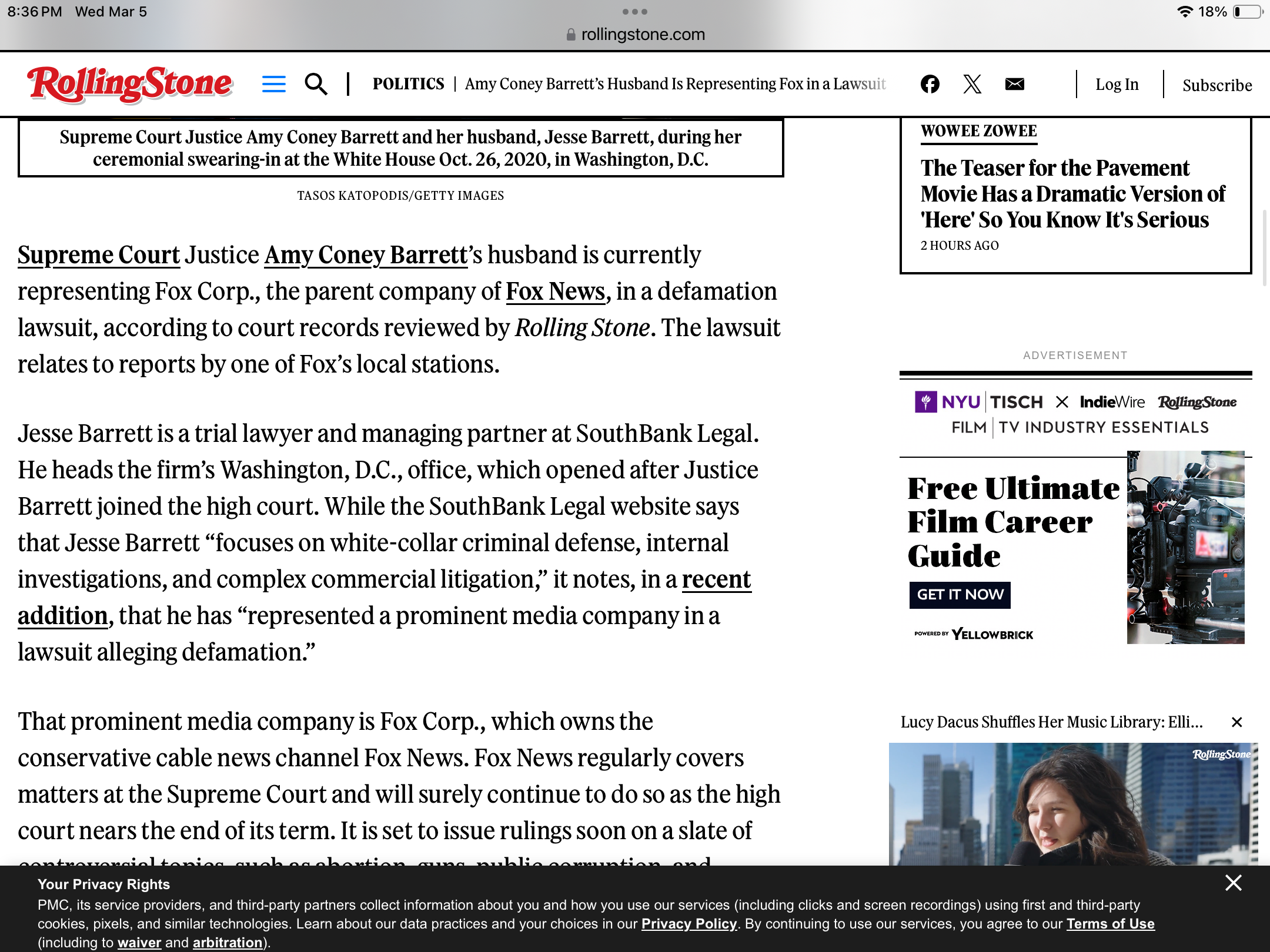Screen dimensions: 1270x952
Task: Open the Terms of Use link
Action: click(1111, 924)
